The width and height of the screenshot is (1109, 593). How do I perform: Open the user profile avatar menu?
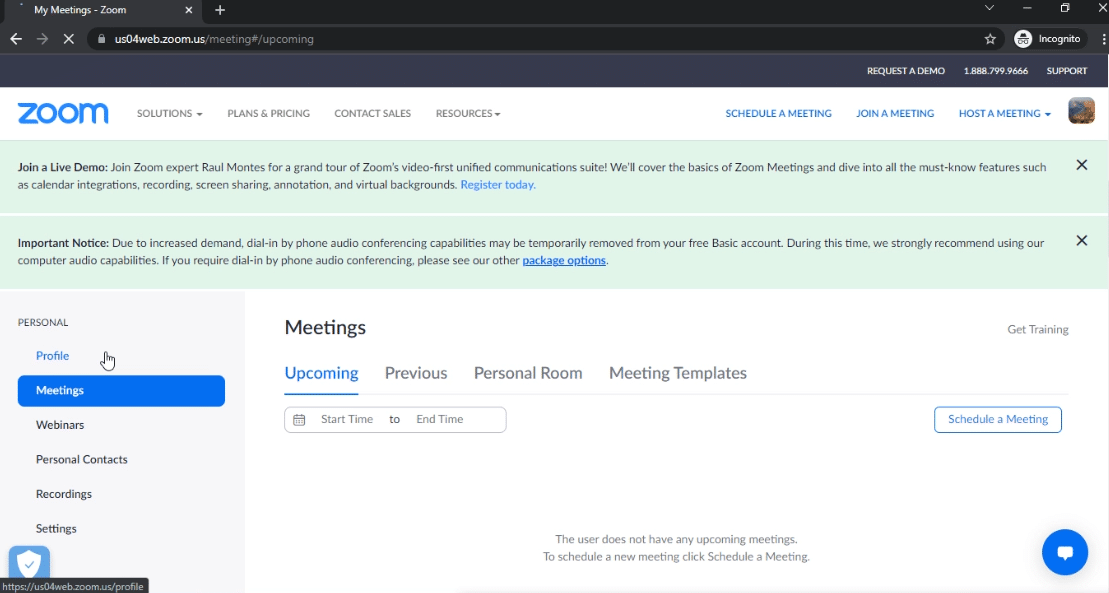pos(1081,112)
